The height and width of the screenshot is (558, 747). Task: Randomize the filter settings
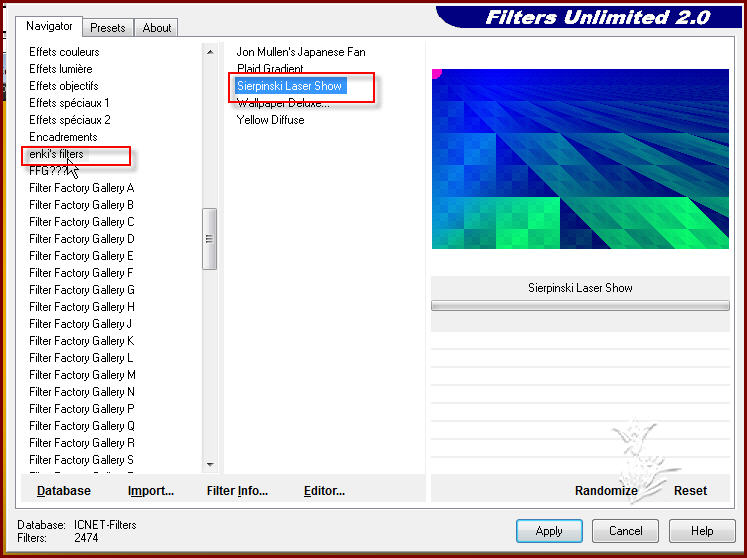tap(606, 491)
